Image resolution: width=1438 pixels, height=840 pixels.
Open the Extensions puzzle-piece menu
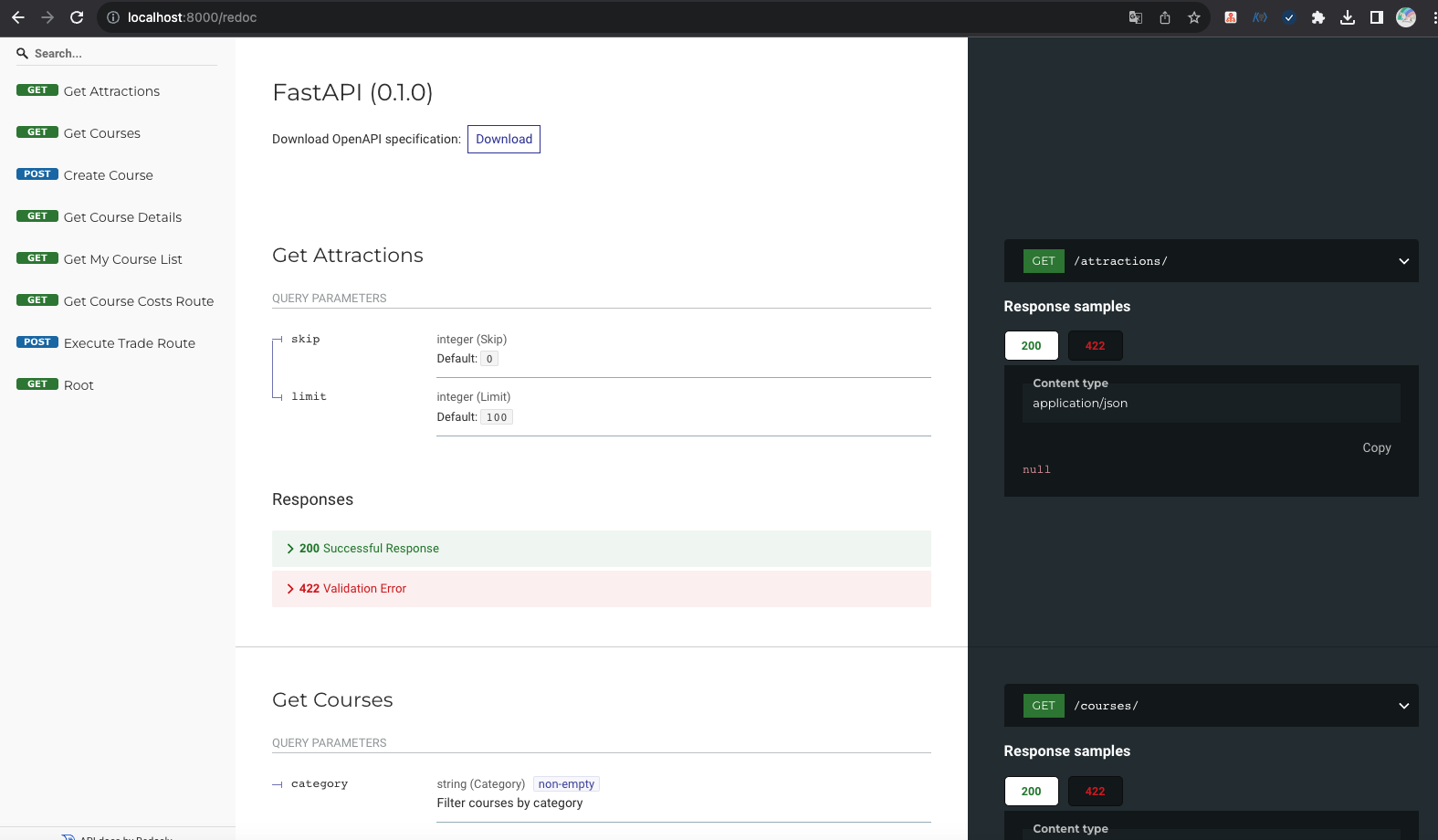tap(1317, 17)
